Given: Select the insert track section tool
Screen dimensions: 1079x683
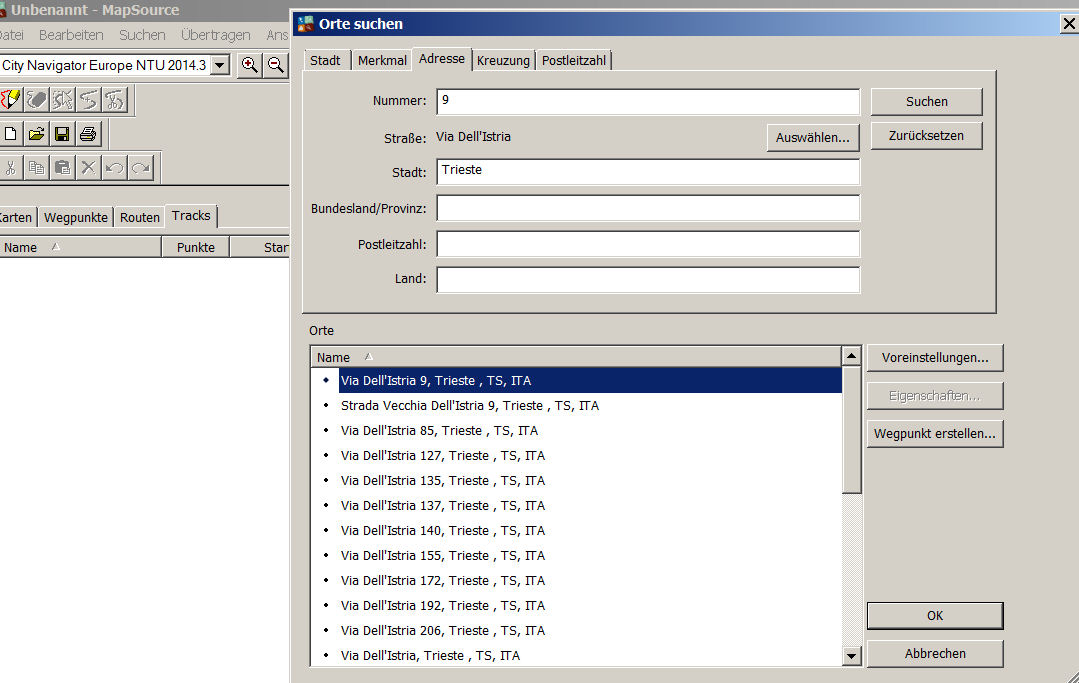Looking at the screenshot, I should 88,100.
